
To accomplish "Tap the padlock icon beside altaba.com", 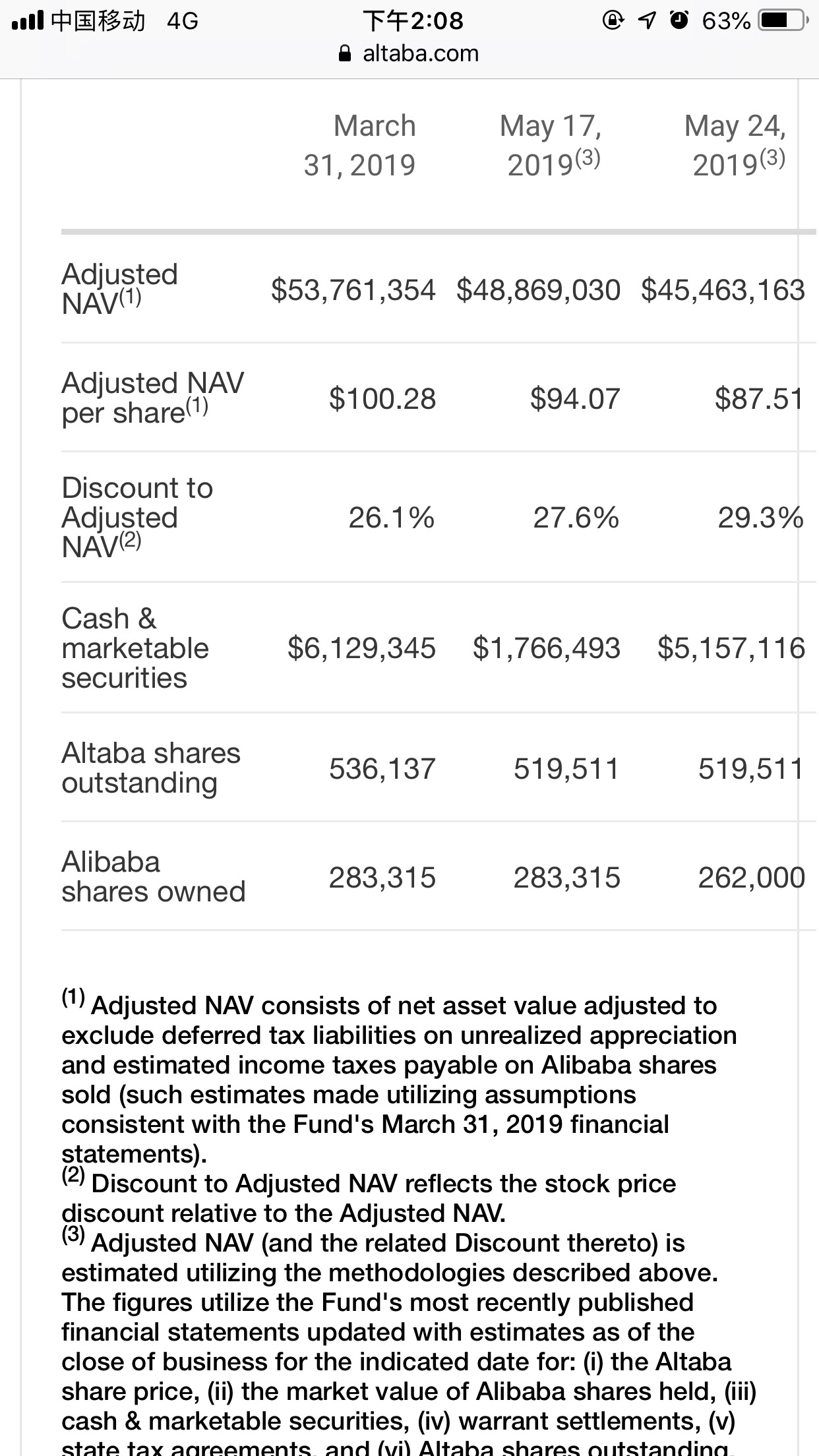I will point(345,53).
